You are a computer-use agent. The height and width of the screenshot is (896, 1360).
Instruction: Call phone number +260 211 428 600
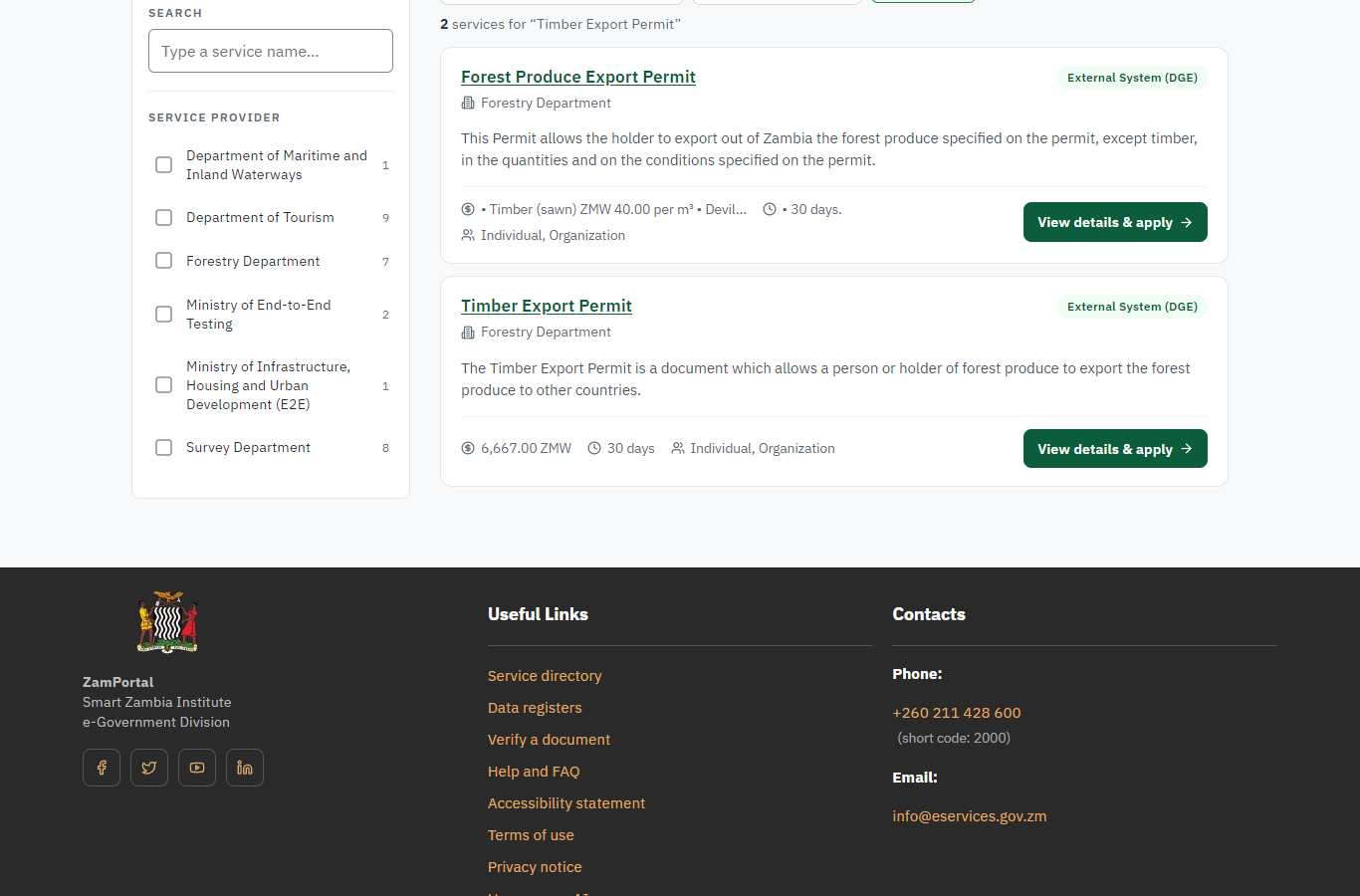tap(957, 713)
